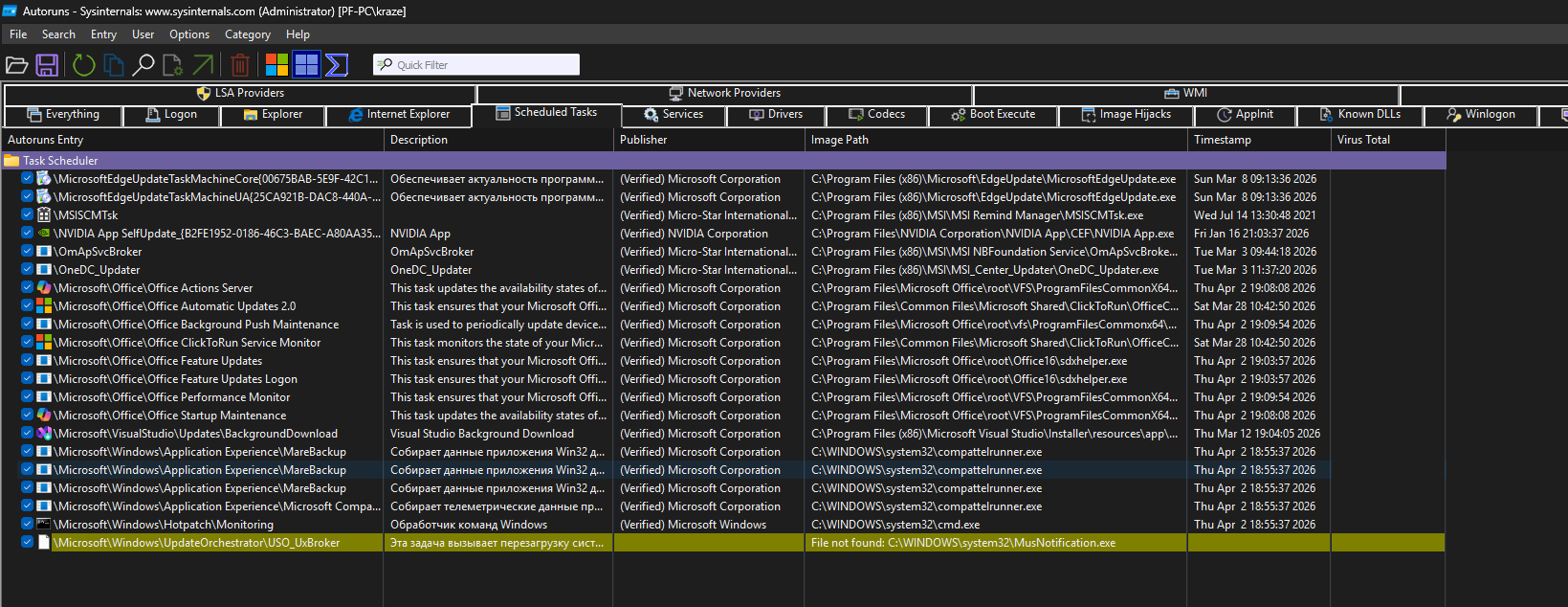Open the File menu
1568x607 pixels.
coord(18,34)
